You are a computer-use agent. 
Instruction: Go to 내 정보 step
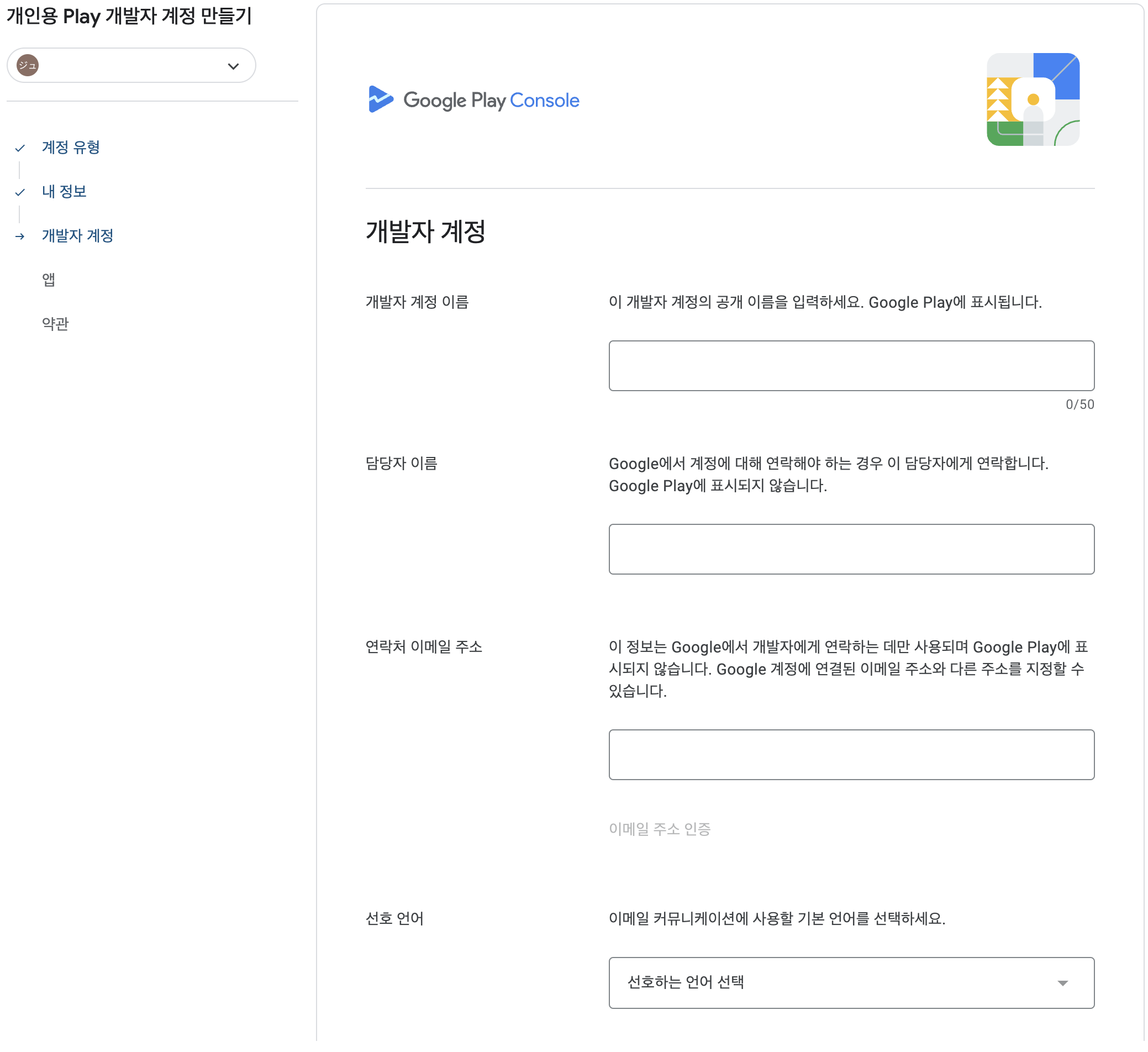[x=64, y=191]
